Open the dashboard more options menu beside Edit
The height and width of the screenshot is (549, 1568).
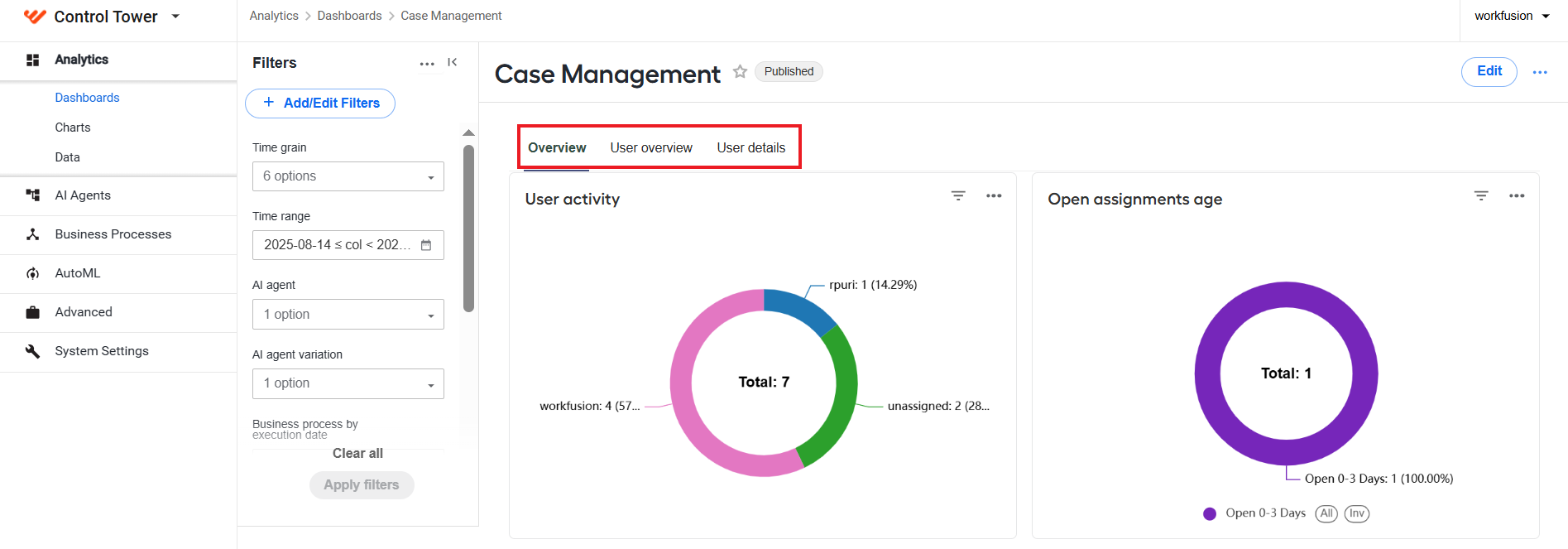pyautogui.click(x=1540, y=72)
